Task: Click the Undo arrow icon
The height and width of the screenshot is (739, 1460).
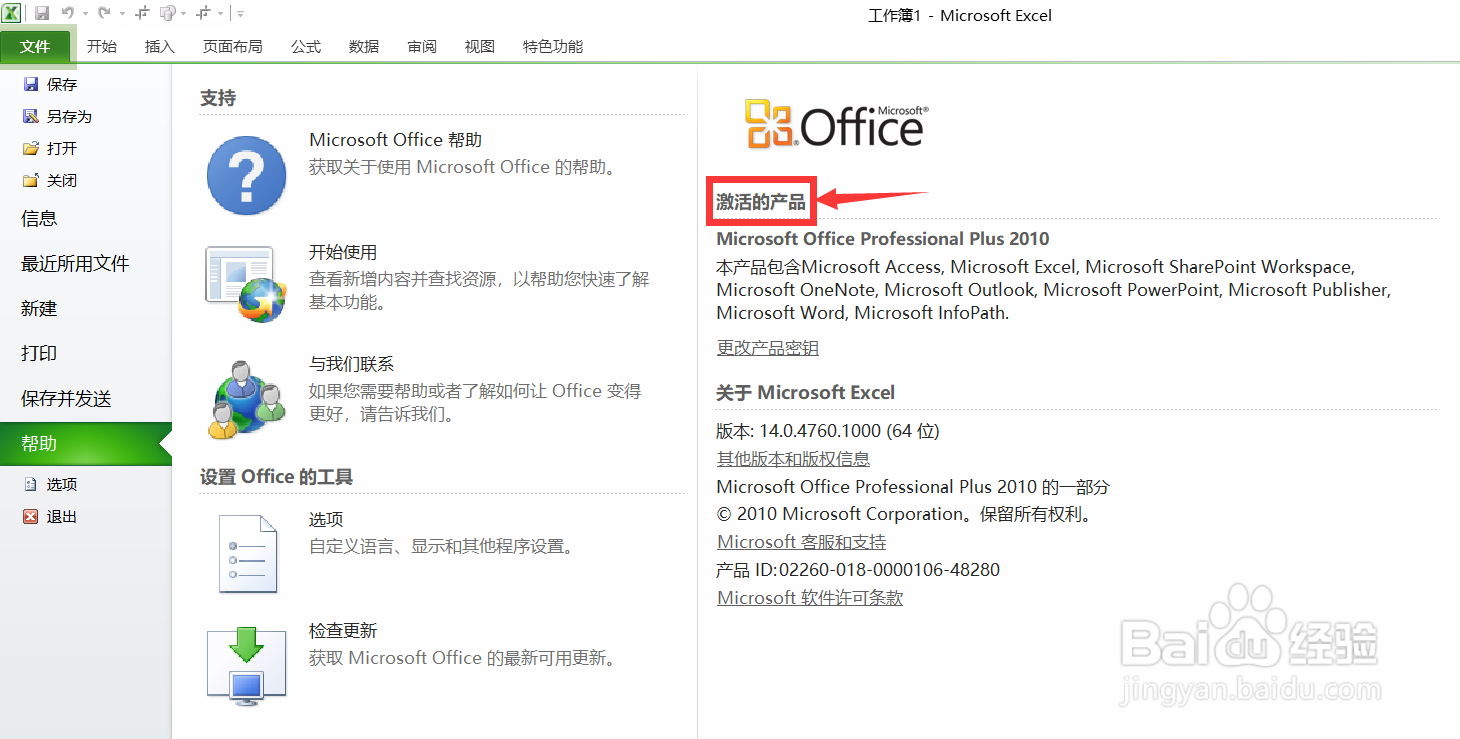Action: [68, 13]
